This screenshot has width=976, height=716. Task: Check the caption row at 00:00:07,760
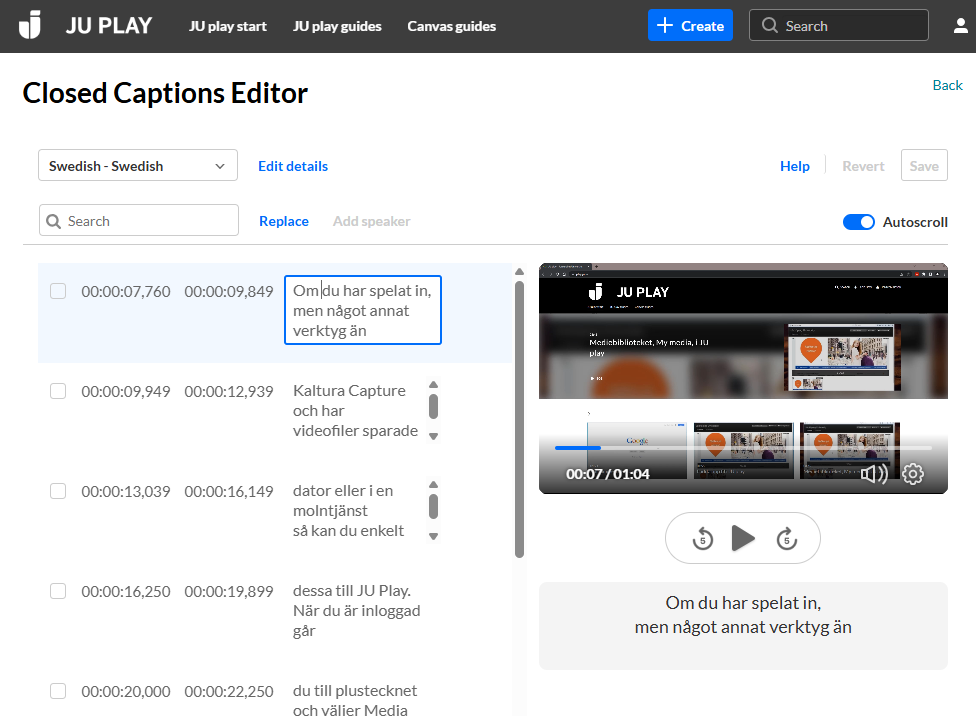point(58,291)
